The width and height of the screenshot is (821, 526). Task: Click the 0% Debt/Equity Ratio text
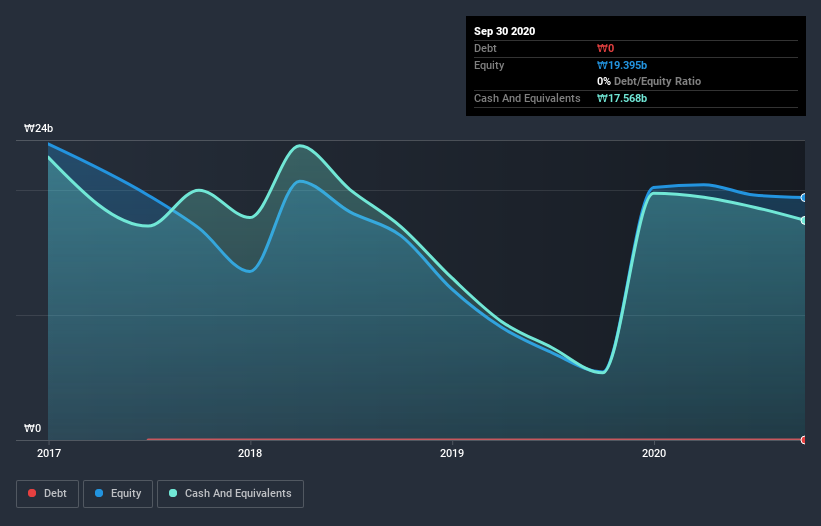[x=649, y=81]
